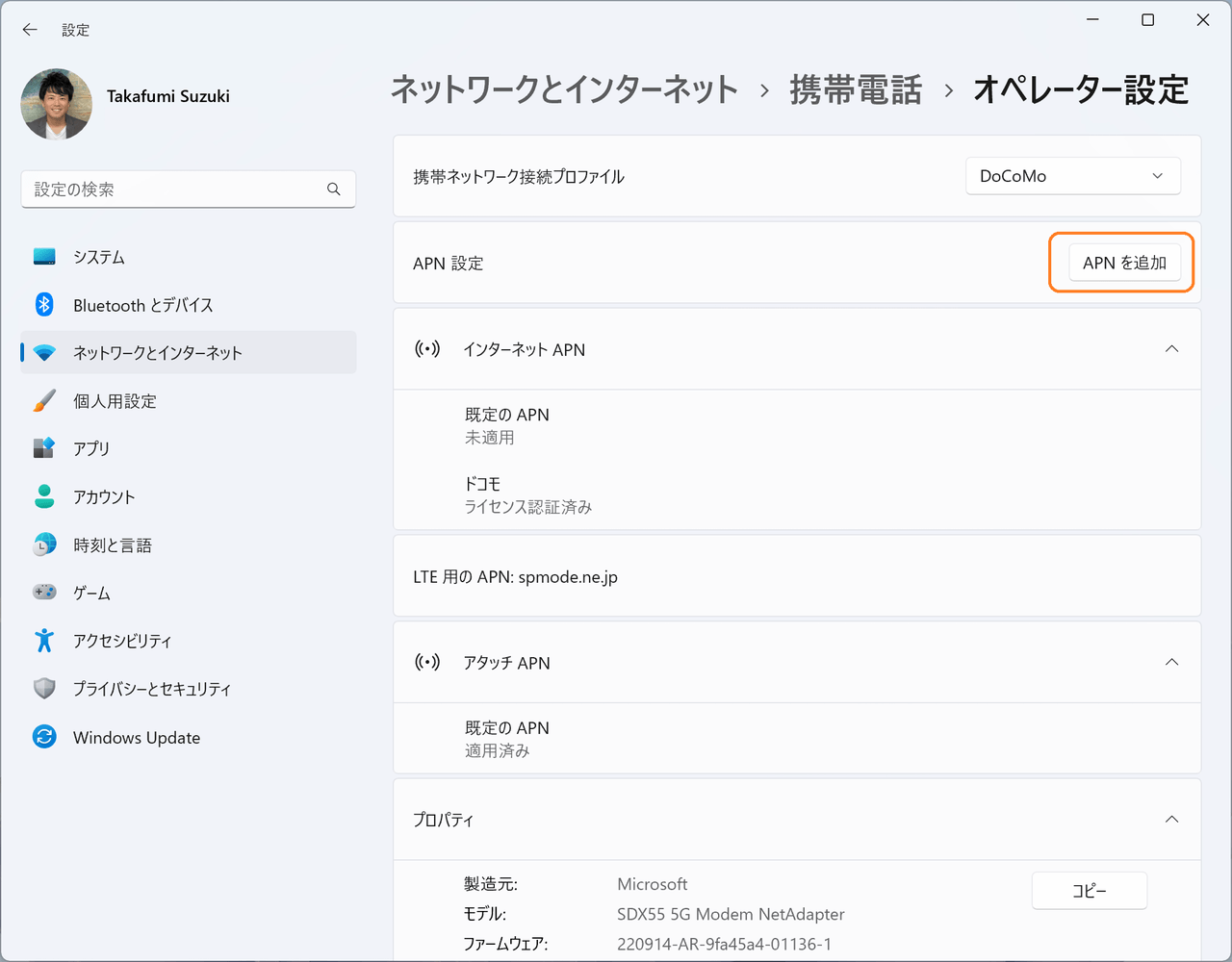1232x962 pixels.
Task: Open アクセシビリティ figure icon
Action: 44,641
